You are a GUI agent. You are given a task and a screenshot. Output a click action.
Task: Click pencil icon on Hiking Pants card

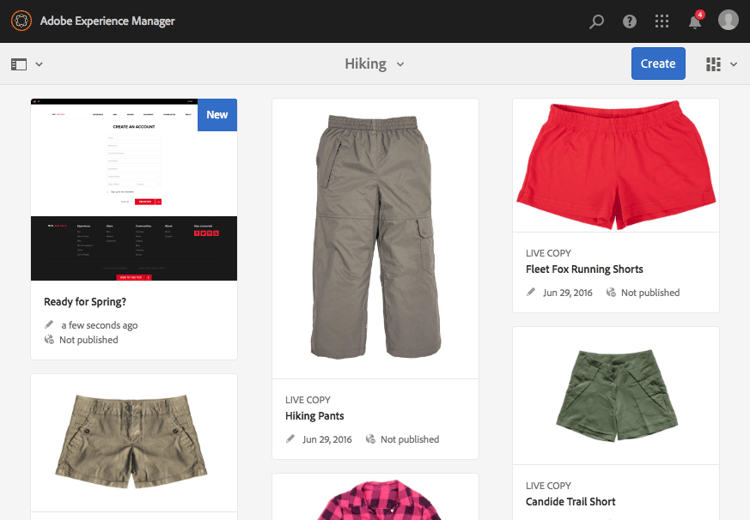click(290, 439)
